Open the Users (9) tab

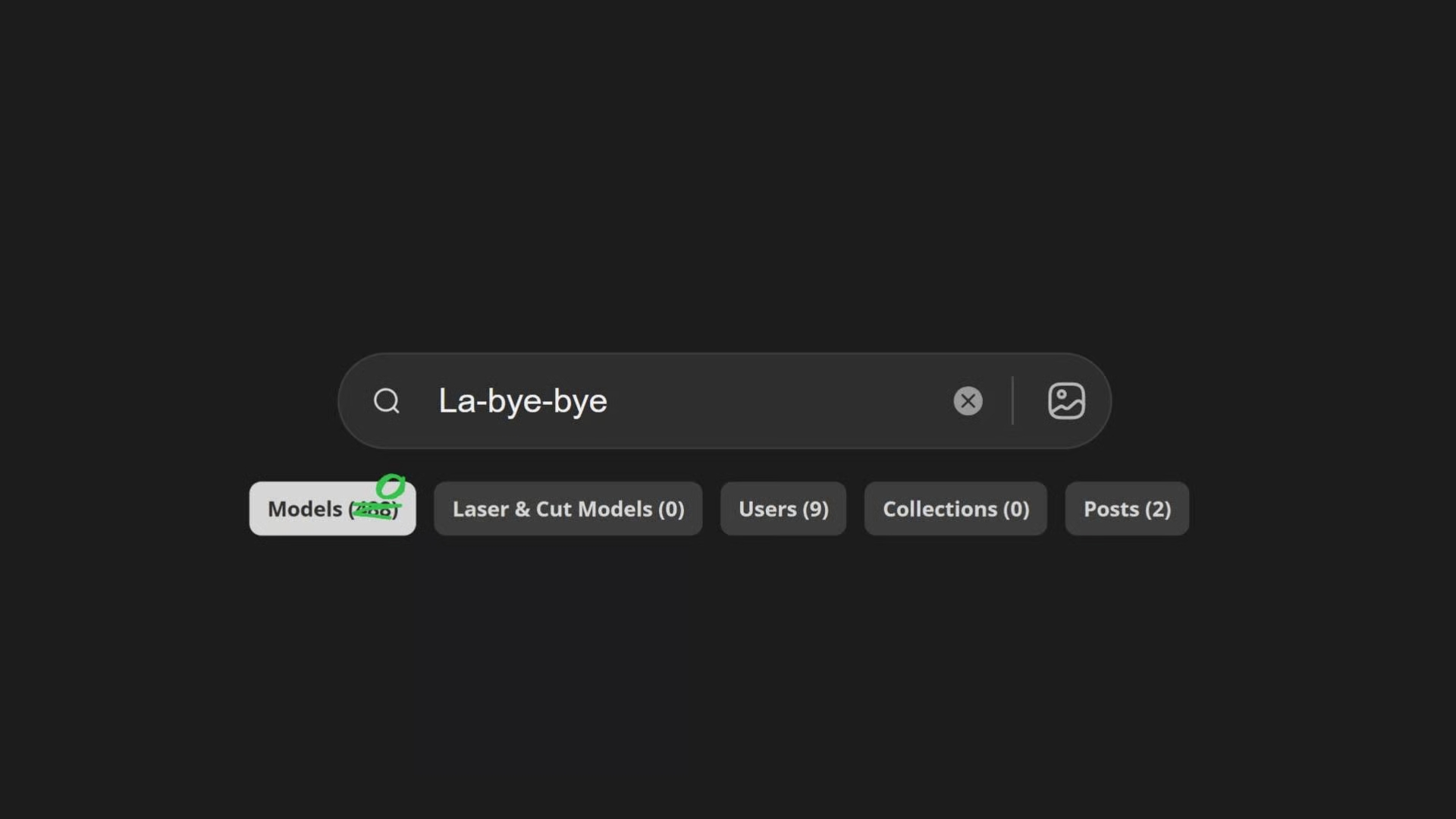783,509
